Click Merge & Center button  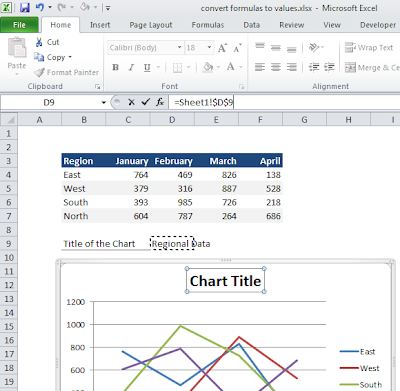point(372,68)
